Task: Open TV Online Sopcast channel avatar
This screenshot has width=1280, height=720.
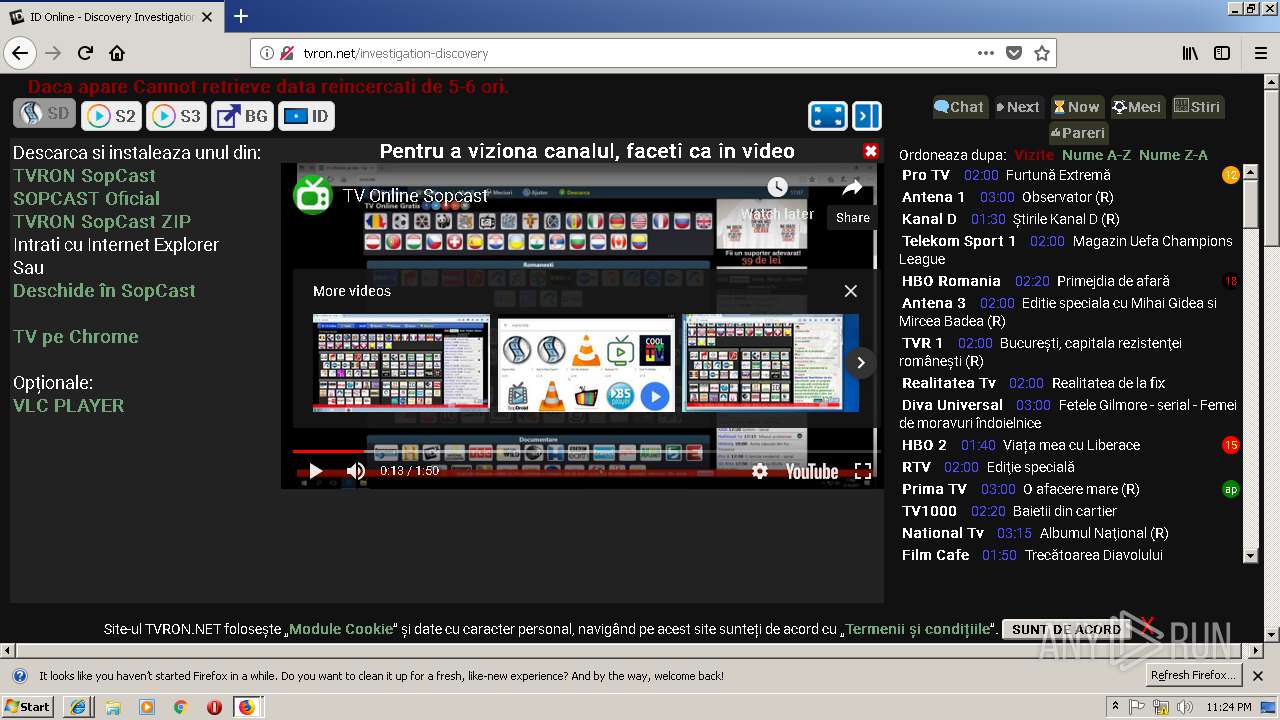Action: [x=313, y=195]
